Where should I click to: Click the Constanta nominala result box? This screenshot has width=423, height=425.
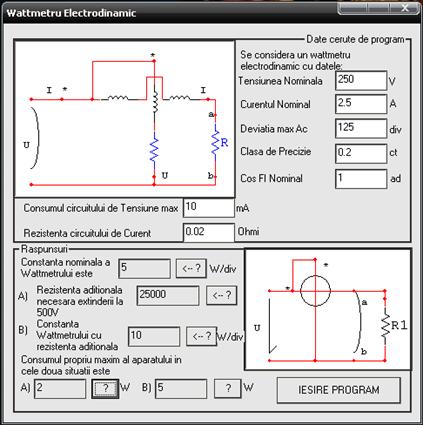(x=144, y=268)
